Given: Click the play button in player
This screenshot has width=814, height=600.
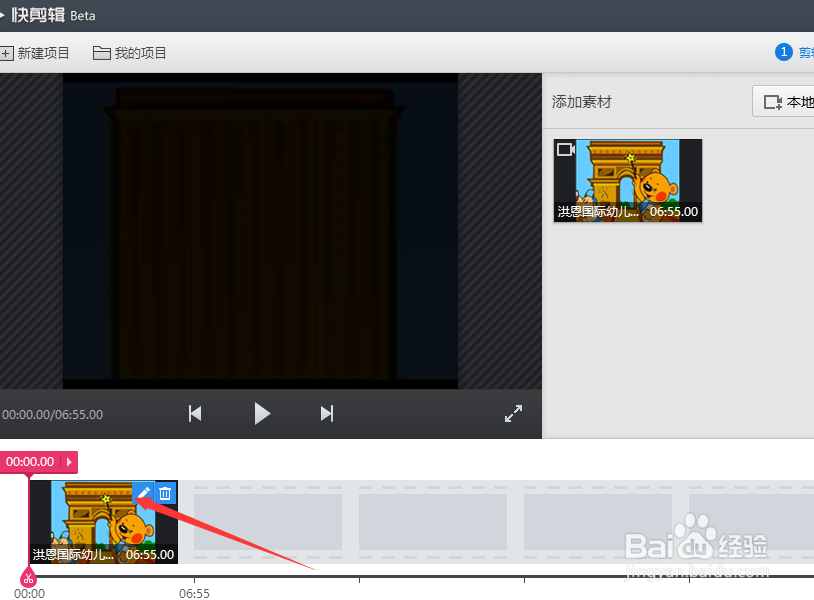Looking at the screenshot, I should tap(262, 414).
